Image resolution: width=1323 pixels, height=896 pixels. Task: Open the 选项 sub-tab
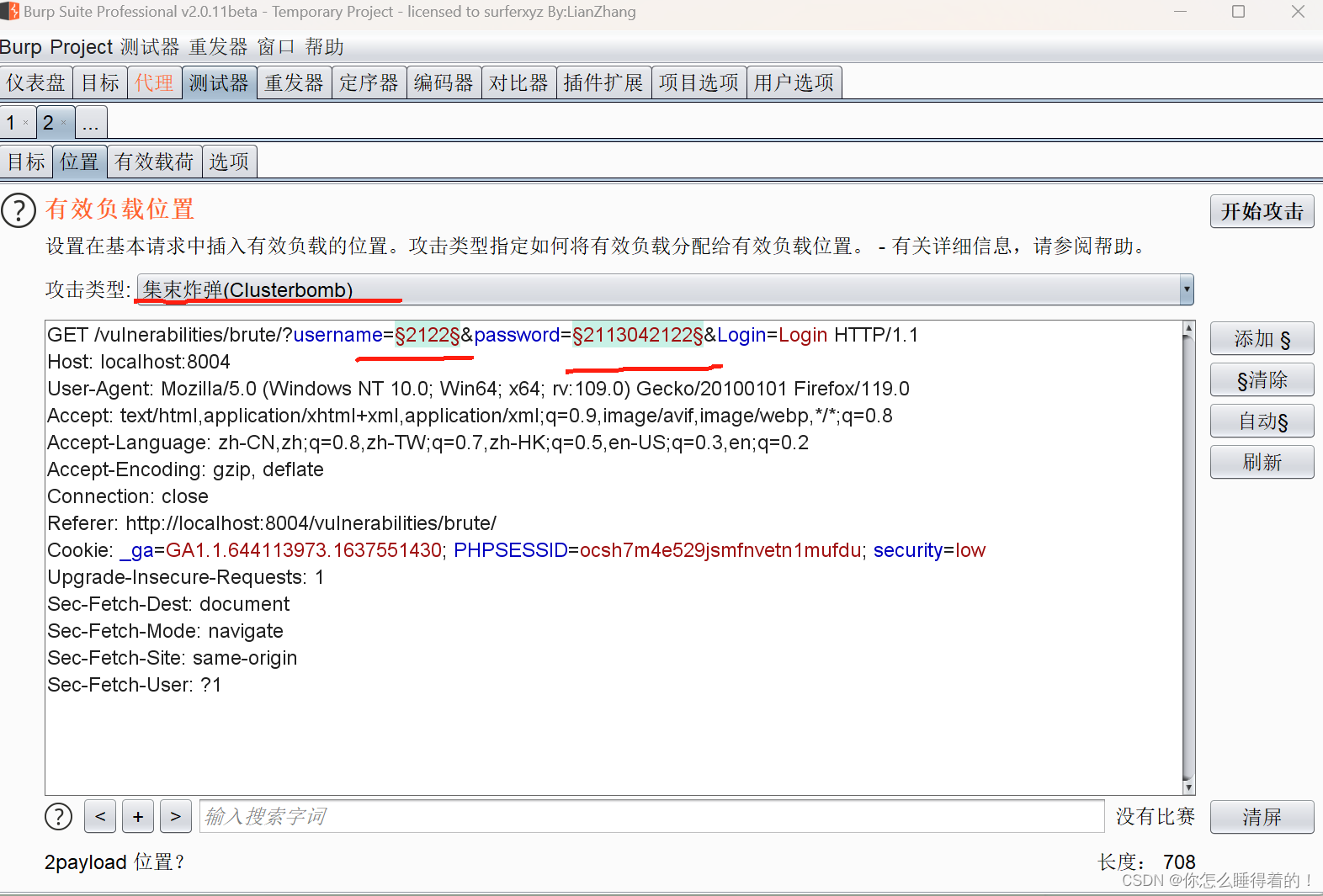click(x=229, y=162)
